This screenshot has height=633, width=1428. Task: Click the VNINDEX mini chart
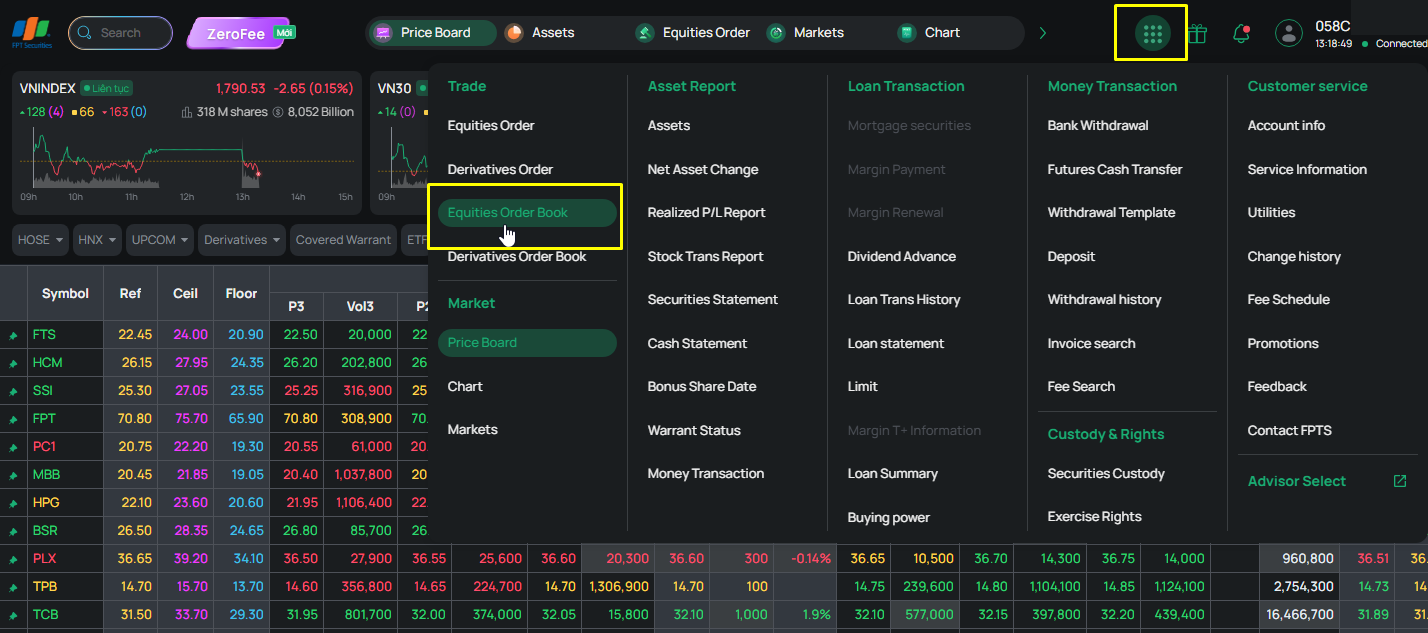click(x=187, y=160)
